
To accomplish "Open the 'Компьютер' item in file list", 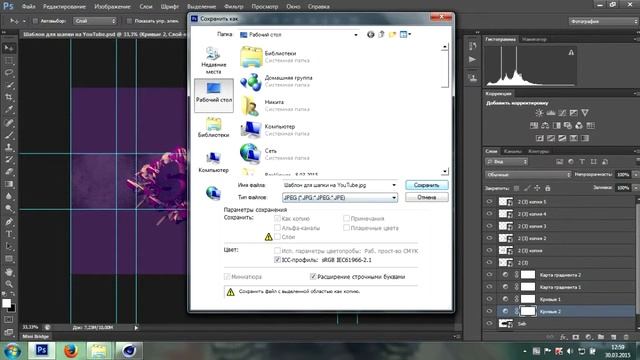I will pyautogui.click(x=279, y=130).
